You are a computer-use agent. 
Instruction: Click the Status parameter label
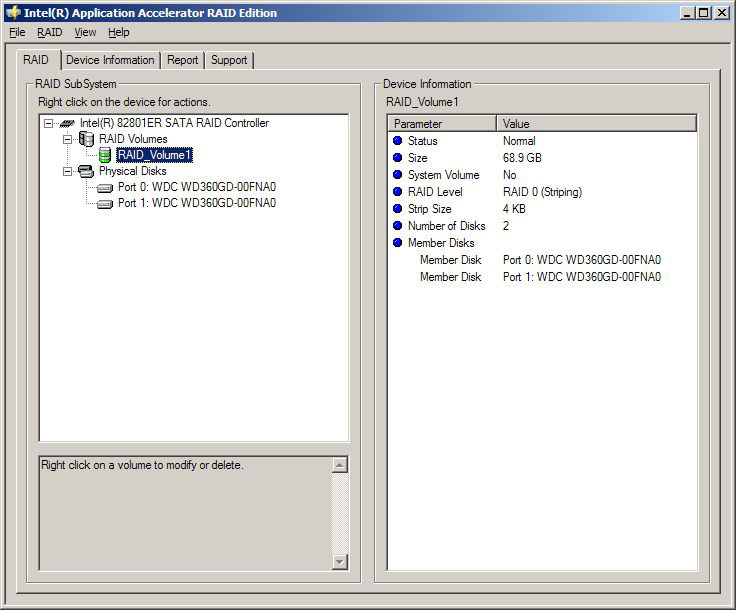coord(422,141)
